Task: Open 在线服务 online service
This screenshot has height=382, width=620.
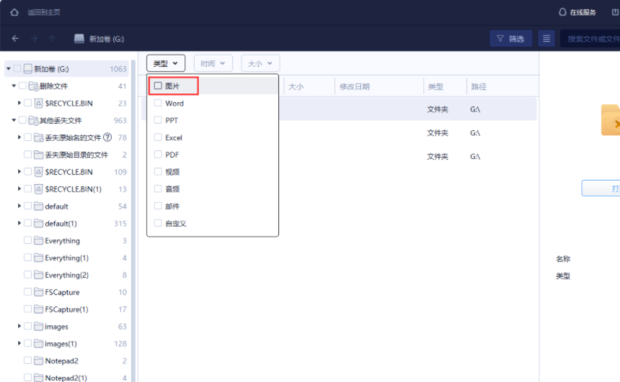Action: click(x=577, y=12)
